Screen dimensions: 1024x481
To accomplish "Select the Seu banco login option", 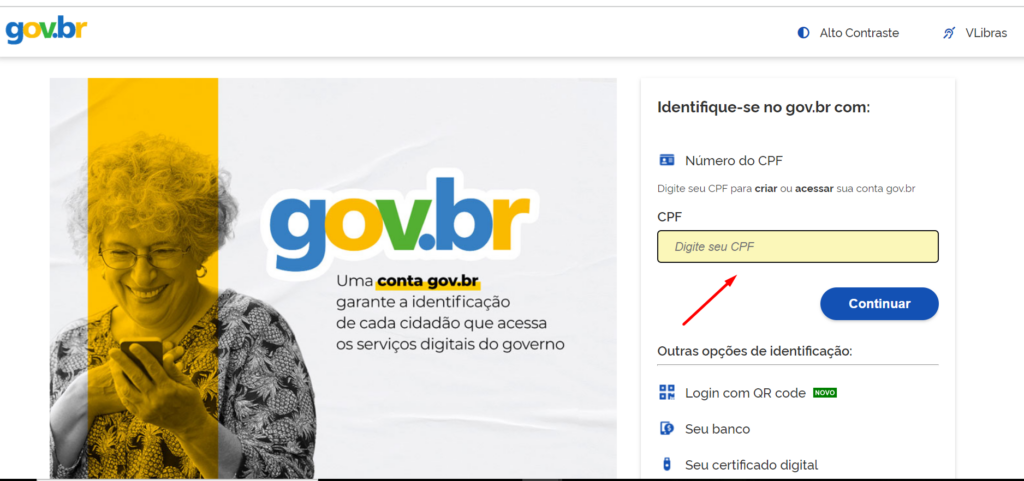I will pyautogui.click(x=717, y=429).
